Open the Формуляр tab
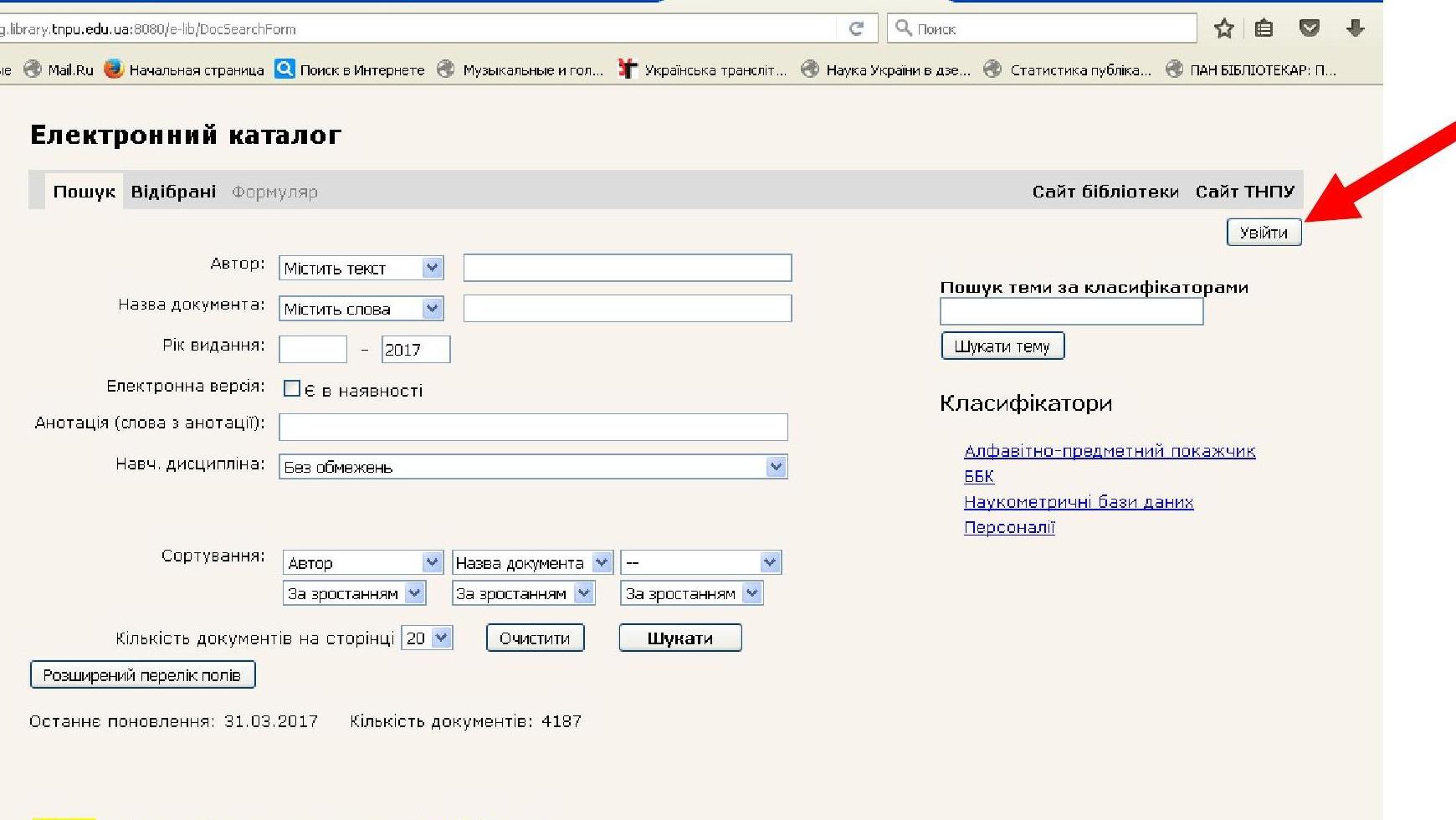Image resolution: width=1456 pixels, height=820 pixels. 274,192
